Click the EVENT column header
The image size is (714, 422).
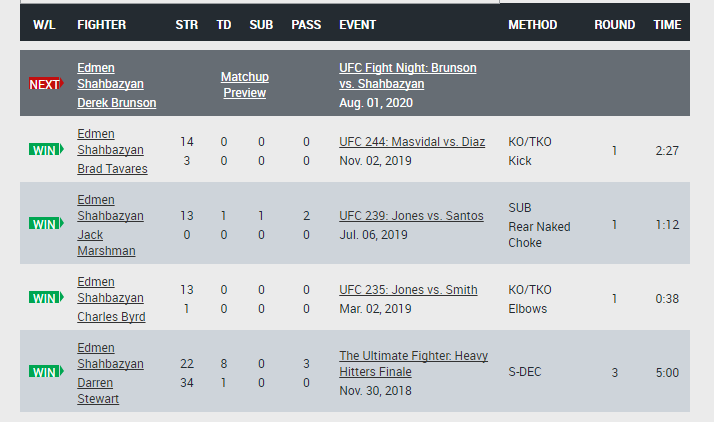[x=357, y=25]
